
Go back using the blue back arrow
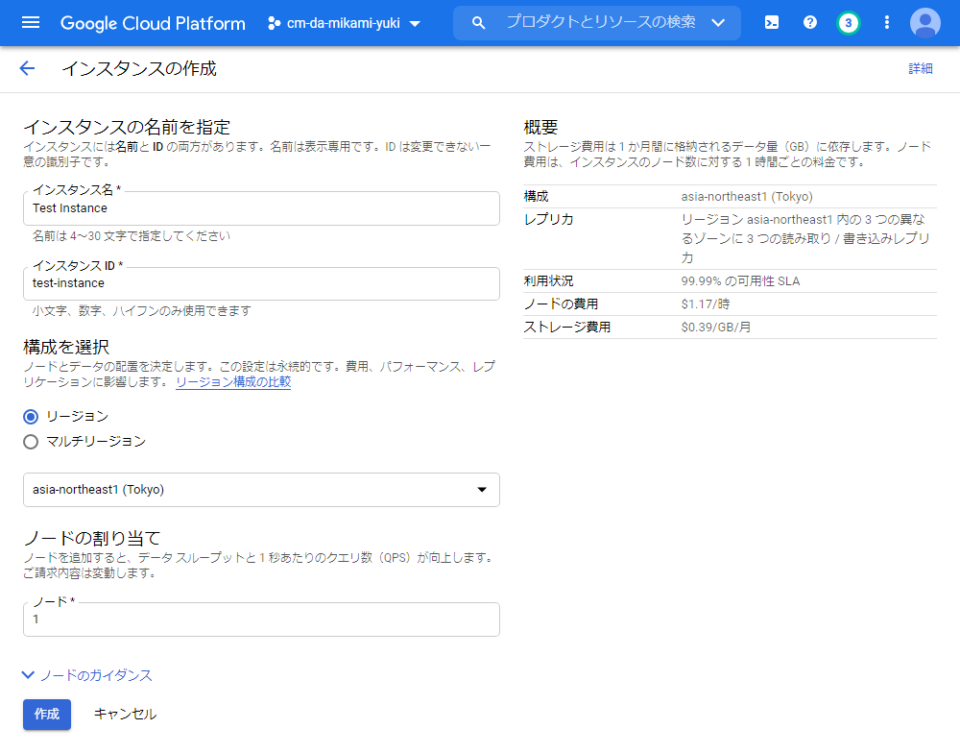click(26, 68)
